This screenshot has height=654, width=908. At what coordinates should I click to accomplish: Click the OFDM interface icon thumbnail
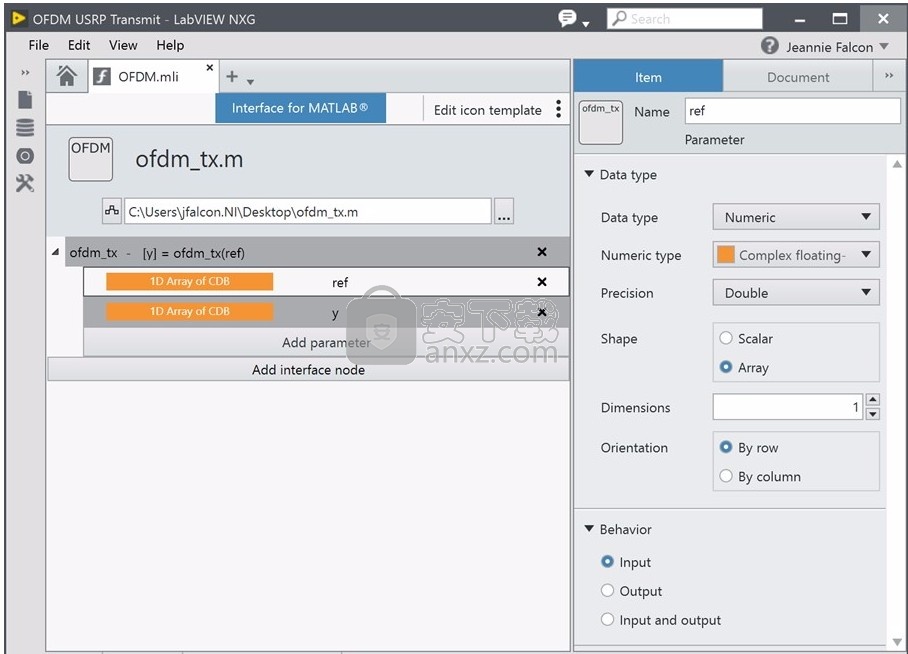[x=90, y=159]
